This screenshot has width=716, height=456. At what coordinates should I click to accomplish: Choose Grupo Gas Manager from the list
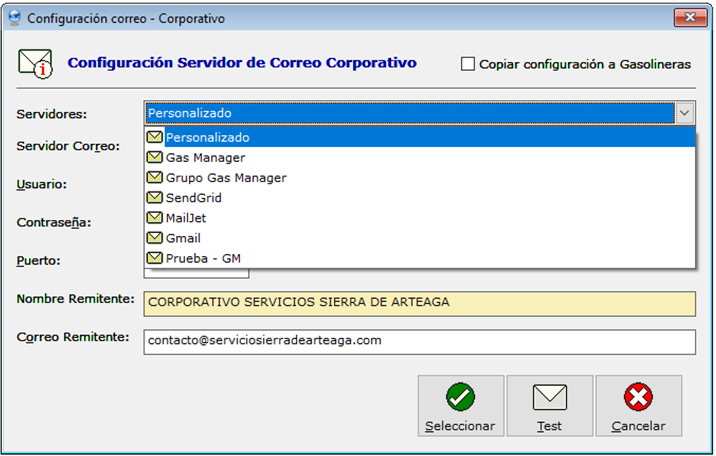point(226,177)
